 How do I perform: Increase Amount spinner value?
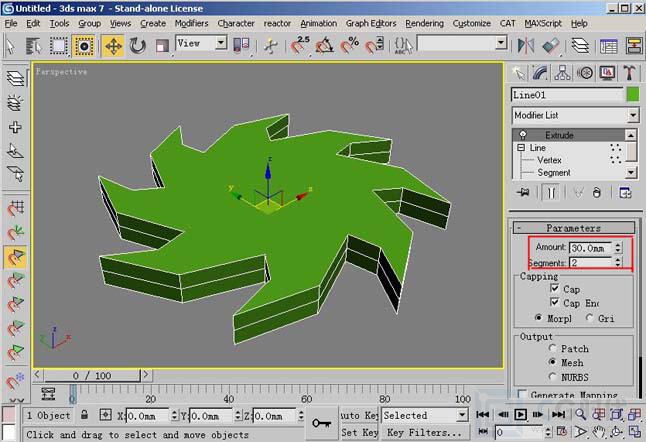(618, 245)
